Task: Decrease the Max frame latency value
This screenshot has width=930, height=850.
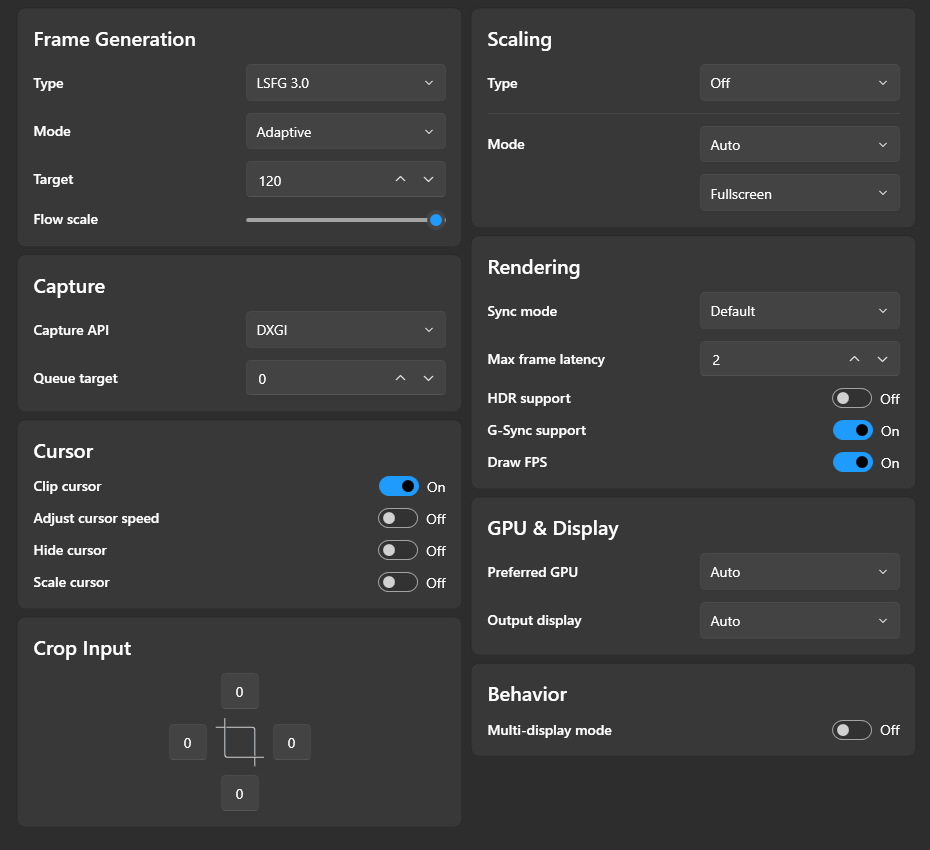Action: click(882, 359)
